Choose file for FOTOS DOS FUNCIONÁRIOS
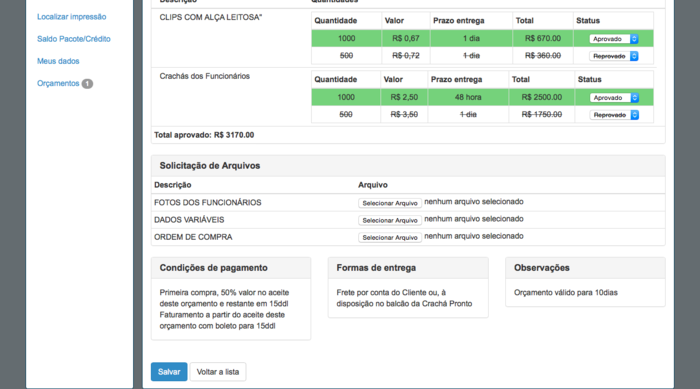700x389 pixels. [390, 203]
